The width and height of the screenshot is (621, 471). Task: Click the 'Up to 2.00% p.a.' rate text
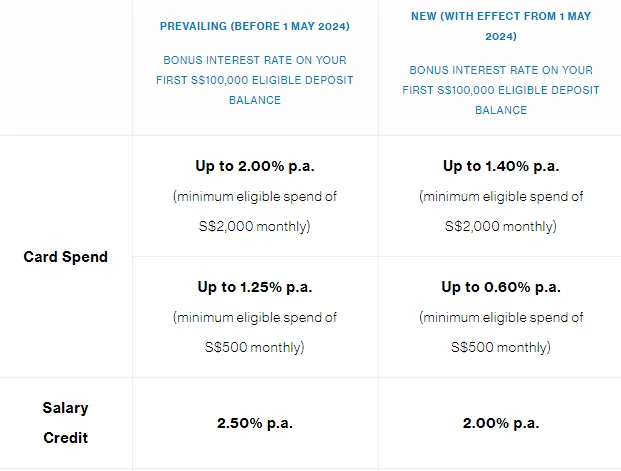point(255,166)
